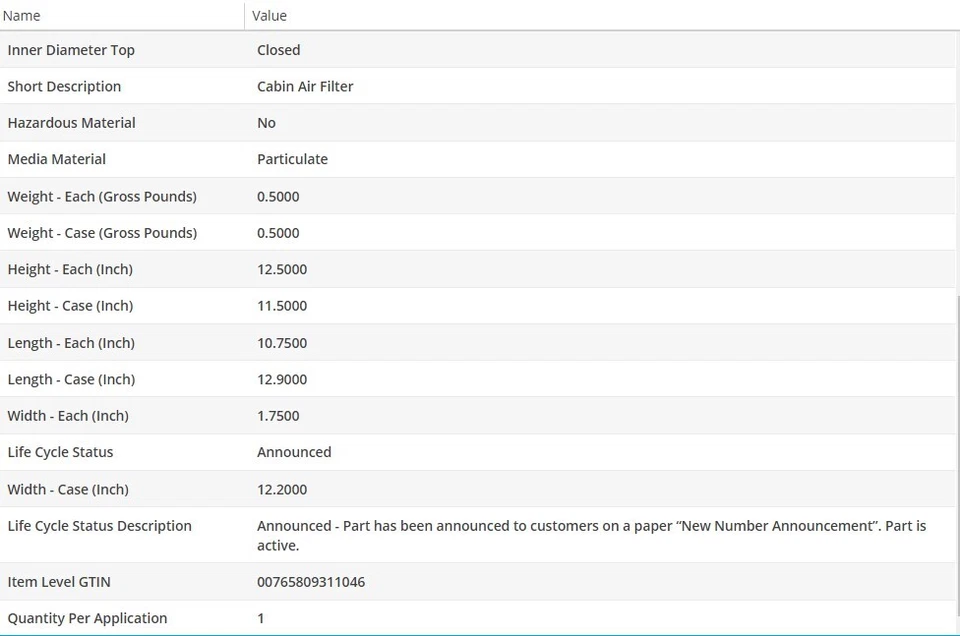Click the Value column header
Image resolution: width=960 pixels, height=636 pixels.
(x=602, y=15)
